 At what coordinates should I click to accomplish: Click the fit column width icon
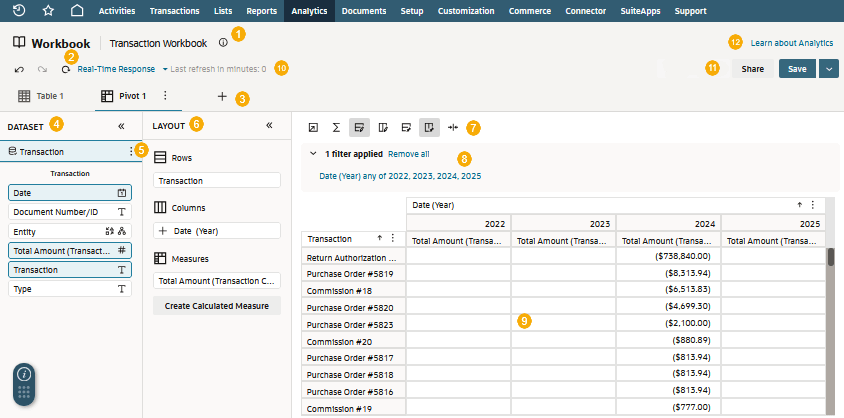tap(453, 127)
